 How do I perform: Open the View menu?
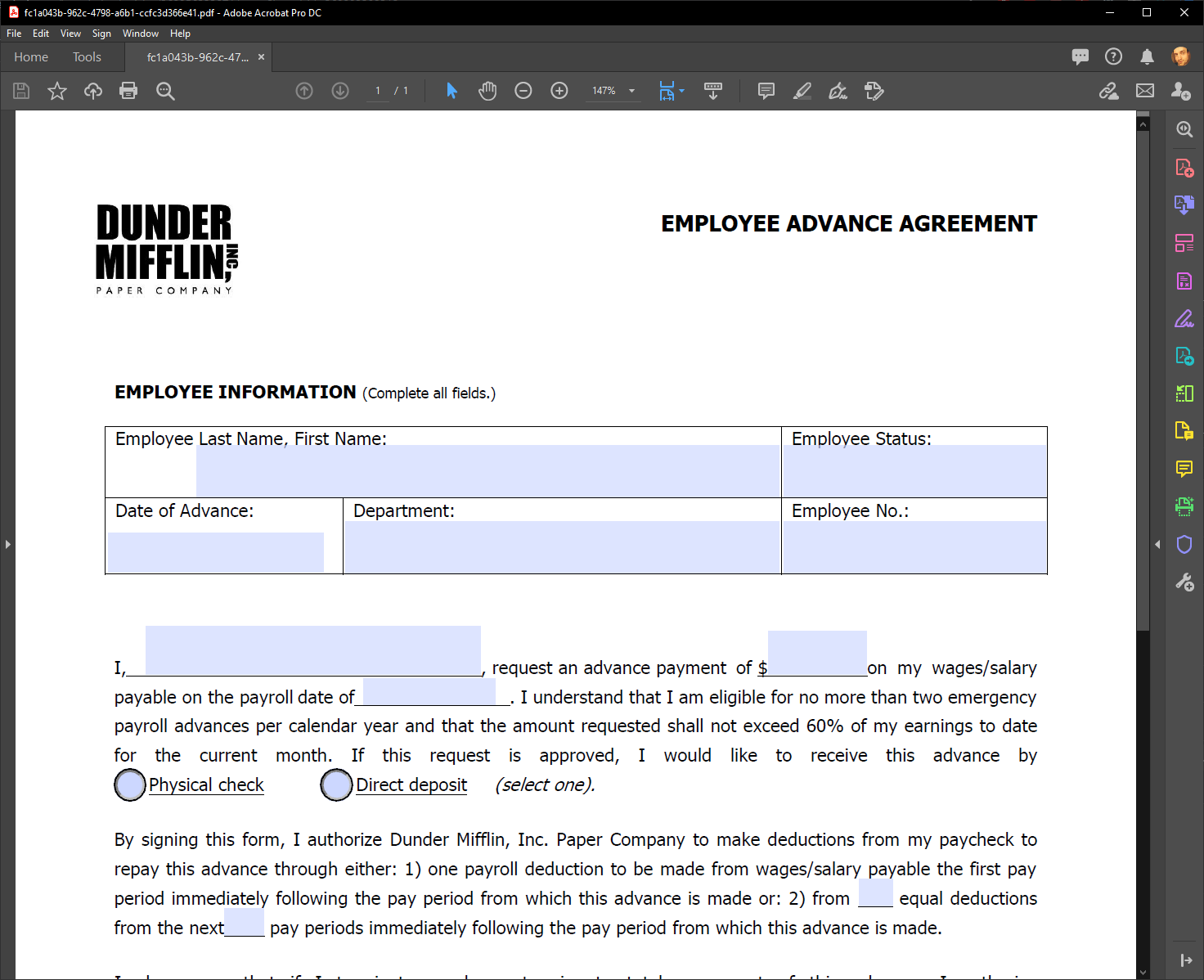pyautogui.click(x=70, y=34)
